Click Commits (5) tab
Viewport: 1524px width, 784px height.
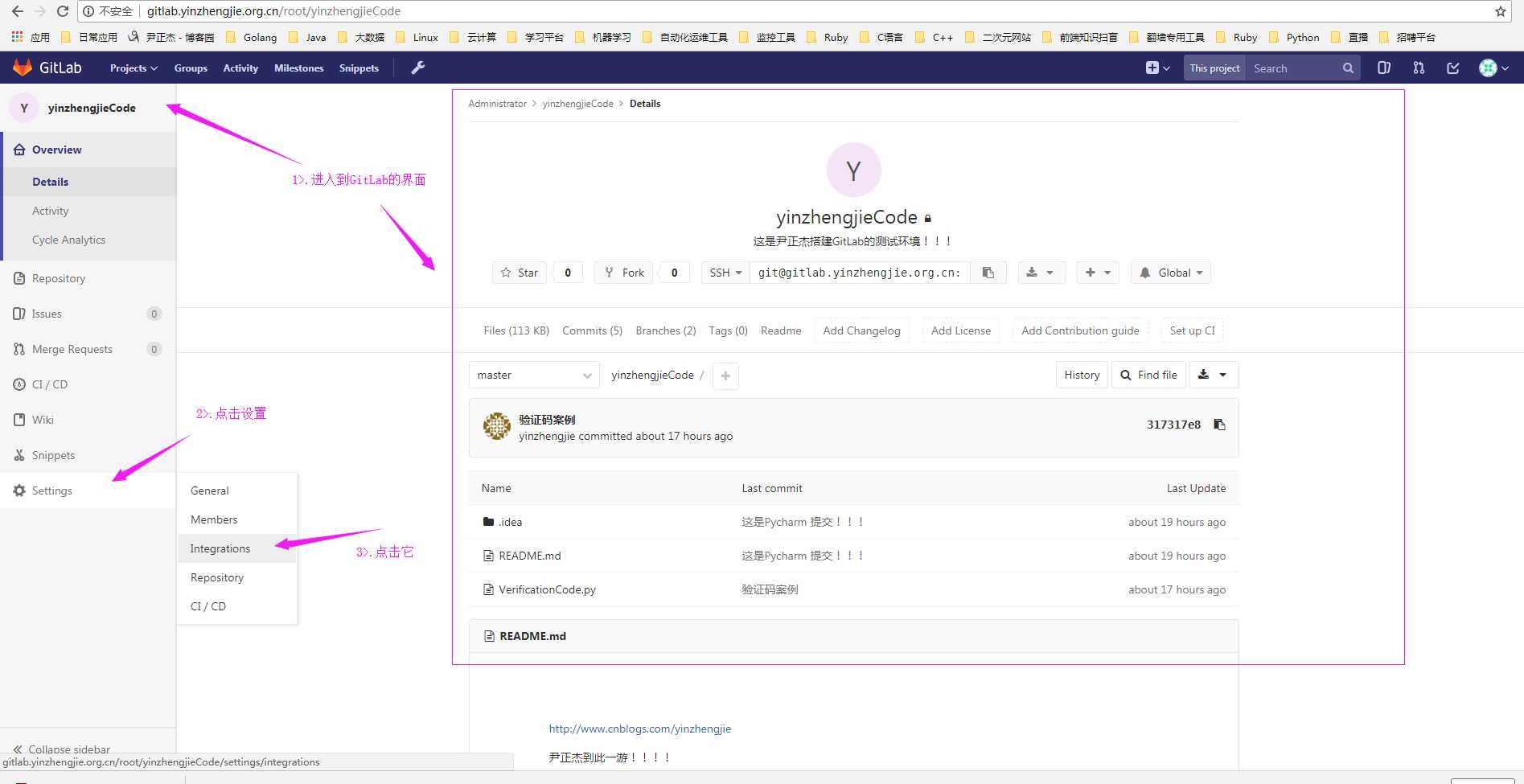(592, 330)
